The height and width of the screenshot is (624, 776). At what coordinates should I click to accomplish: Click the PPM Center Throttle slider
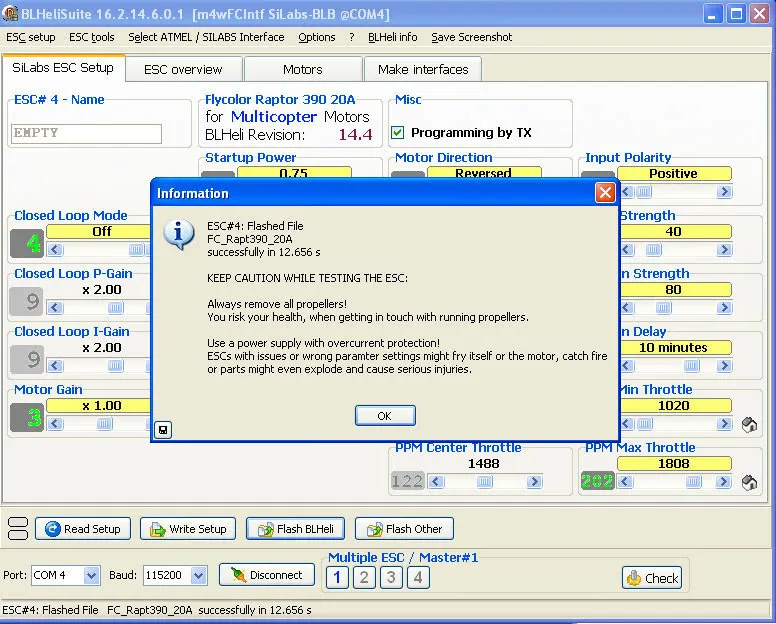tap(484, 481)
